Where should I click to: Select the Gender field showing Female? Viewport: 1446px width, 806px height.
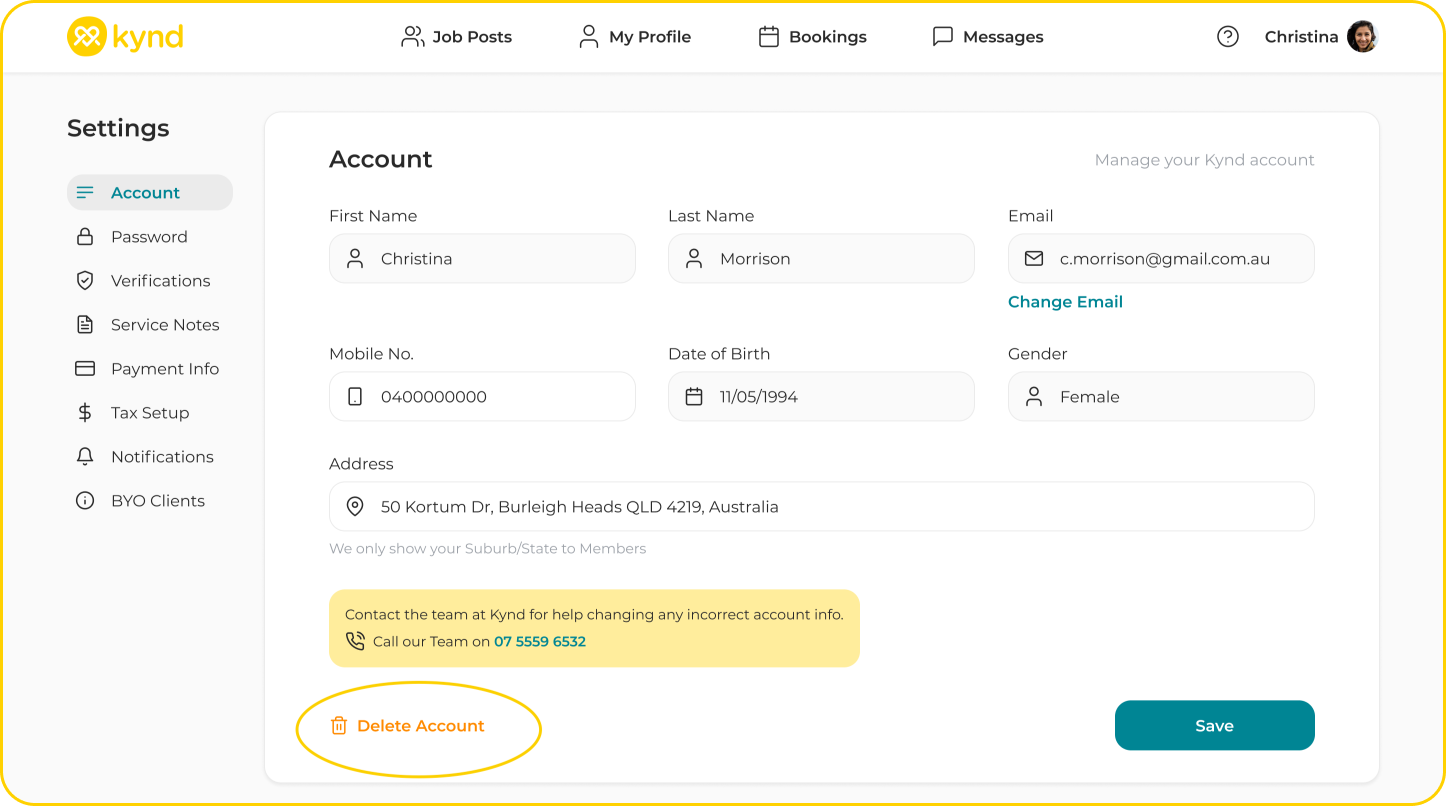[x=1160, y=397]
